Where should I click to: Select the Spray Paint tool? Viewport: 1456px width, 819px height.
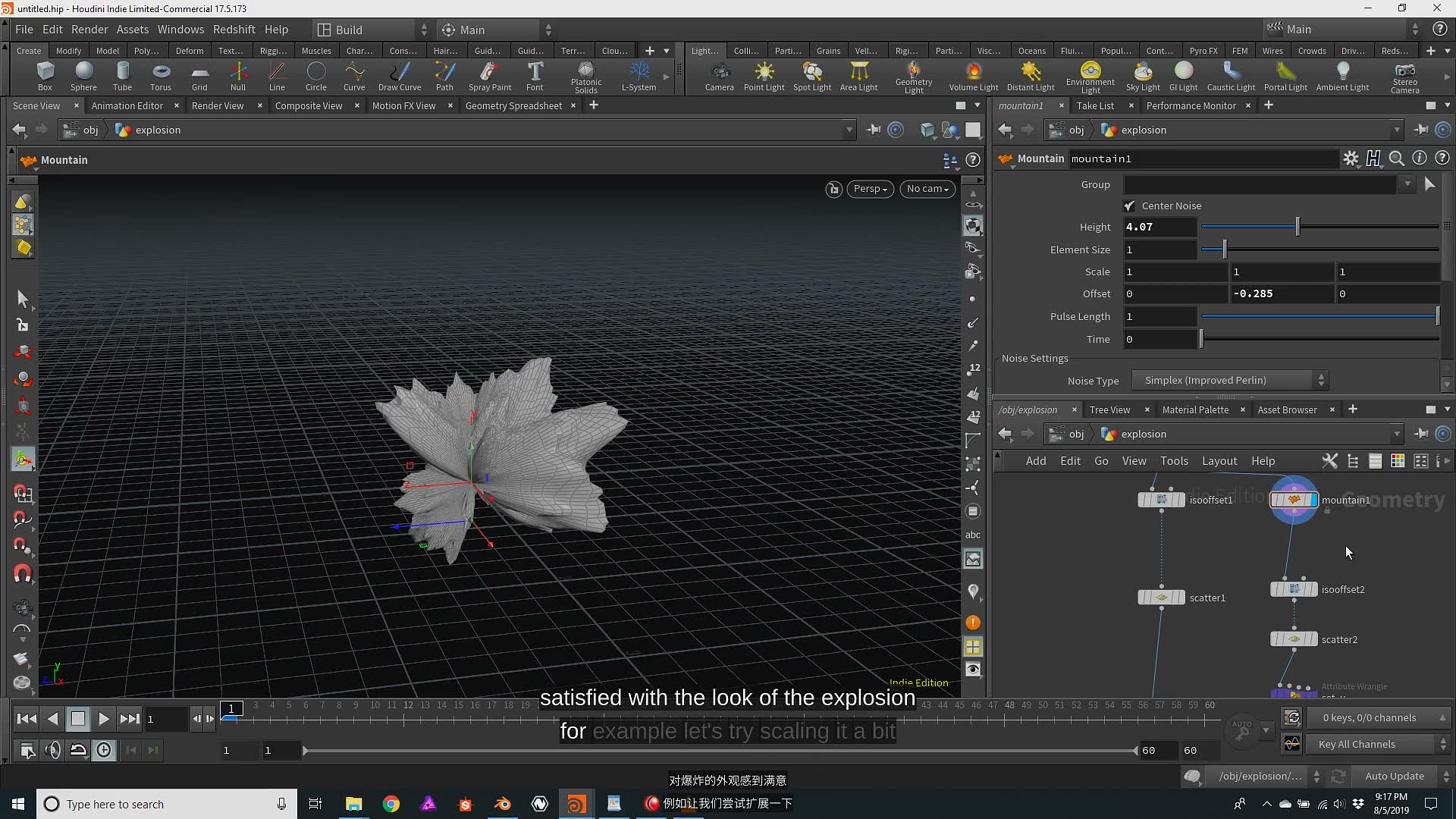click(490, 77)
